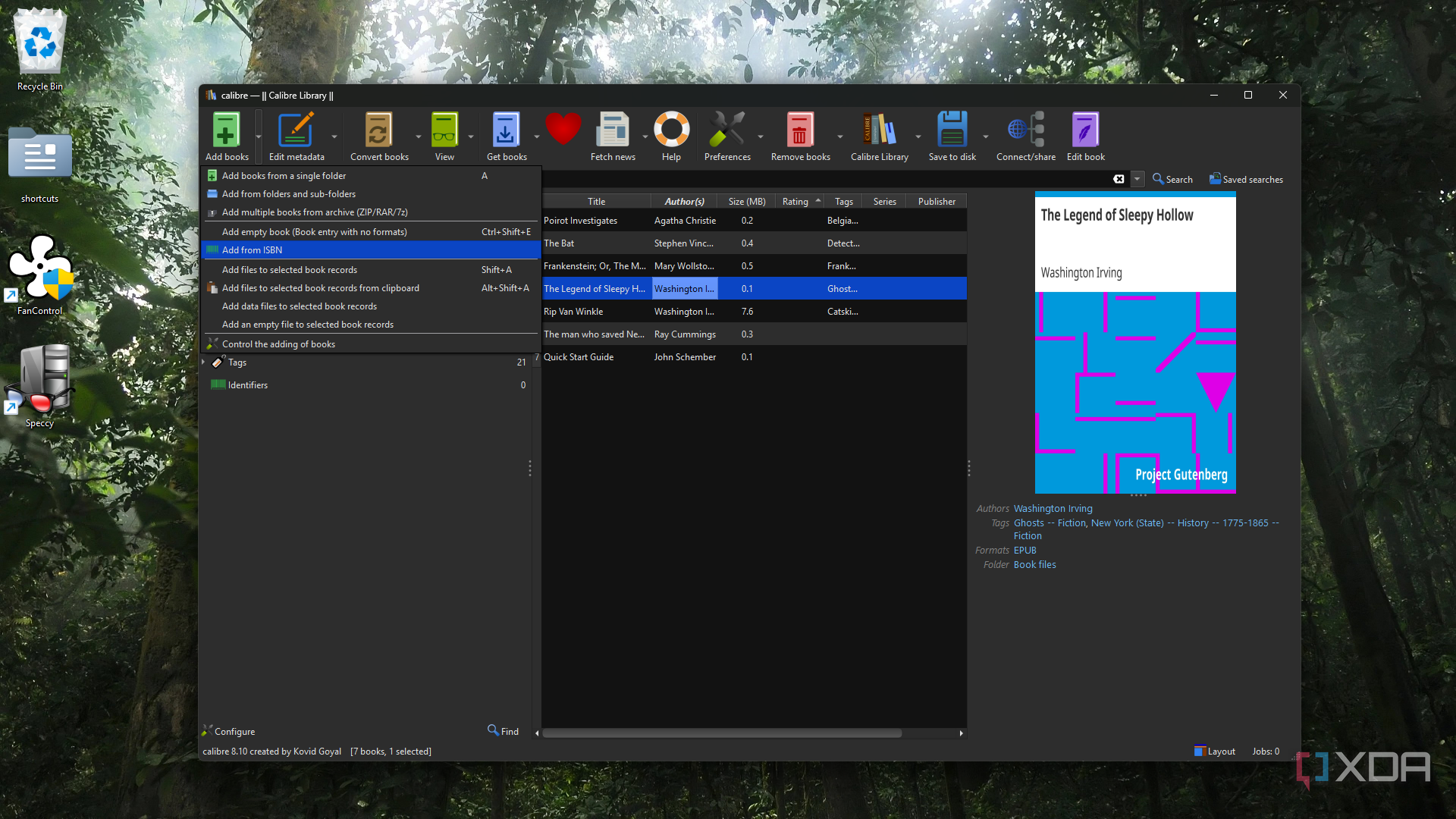Expand the Tags tree node
The image size is (1456, 819).
203,362
